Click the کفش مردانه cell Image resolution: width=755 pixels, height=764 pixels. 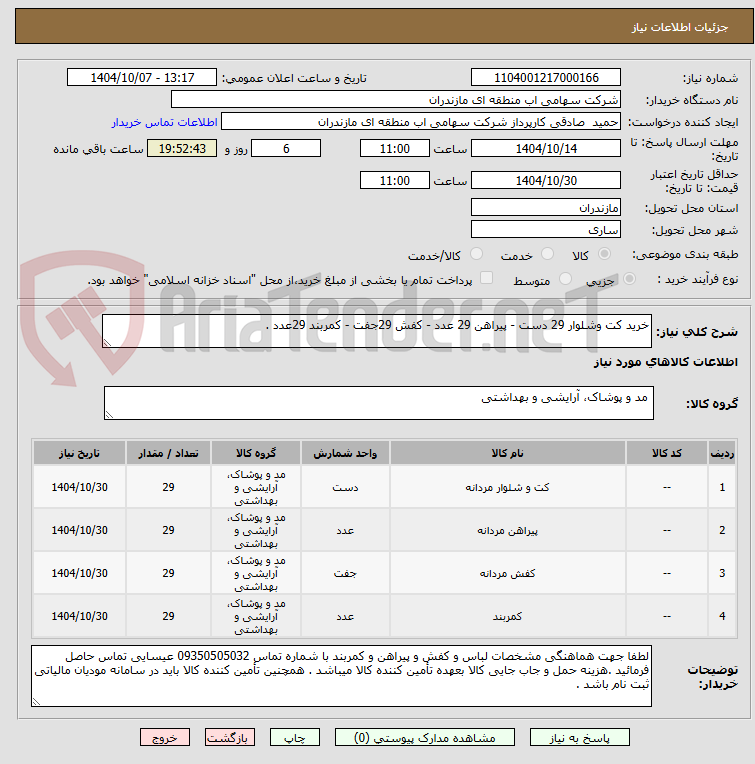[508, 573]
